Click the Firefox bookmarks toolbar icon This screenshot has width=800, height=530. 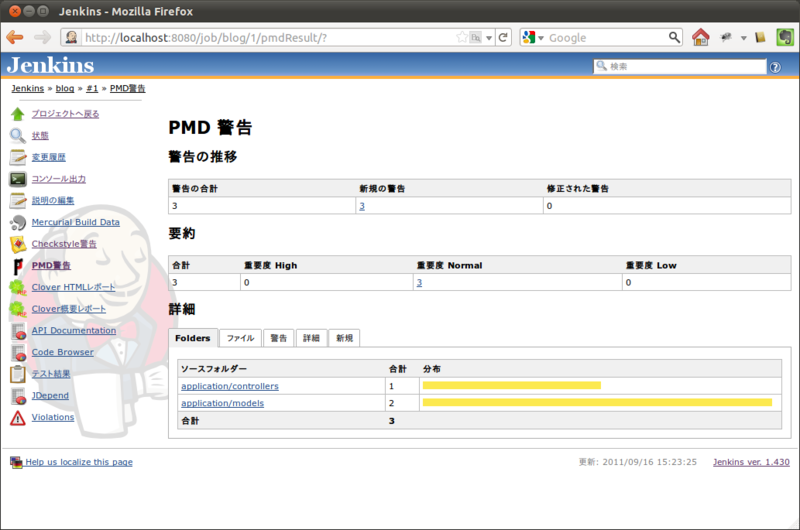(x=761, y=37)
